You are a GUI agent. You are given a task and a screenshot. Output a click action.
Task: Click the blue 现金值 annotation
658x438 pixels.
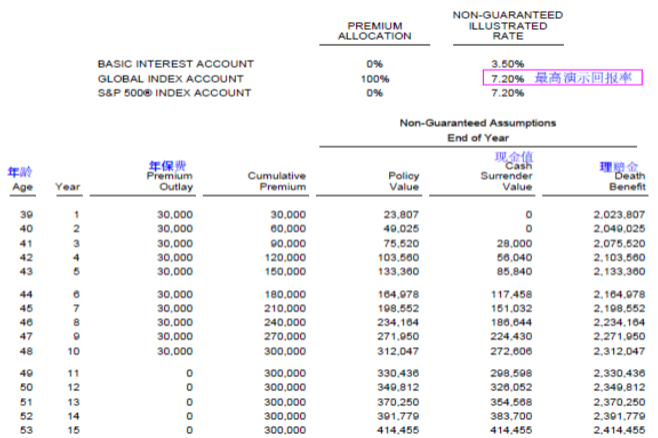(514, 157)
